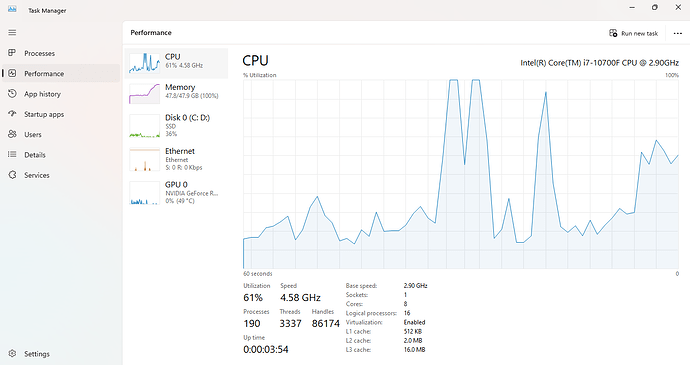The width and height of the screenshot is (690, 365).
Task: Click the Startup apps gauge icon
Action: 12,114
